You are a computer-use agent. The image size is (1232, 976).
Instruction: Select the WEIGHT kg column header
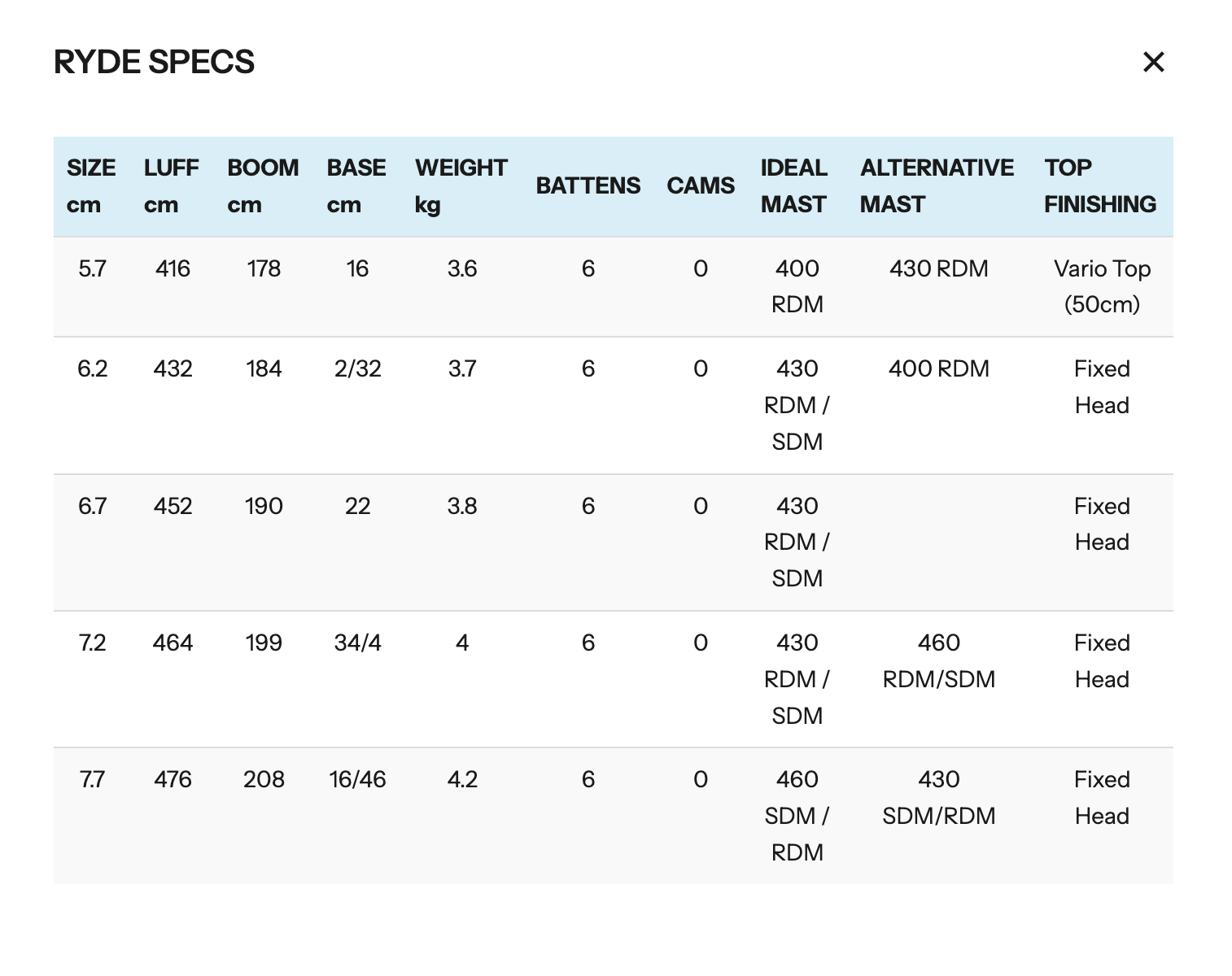point(461,186)
